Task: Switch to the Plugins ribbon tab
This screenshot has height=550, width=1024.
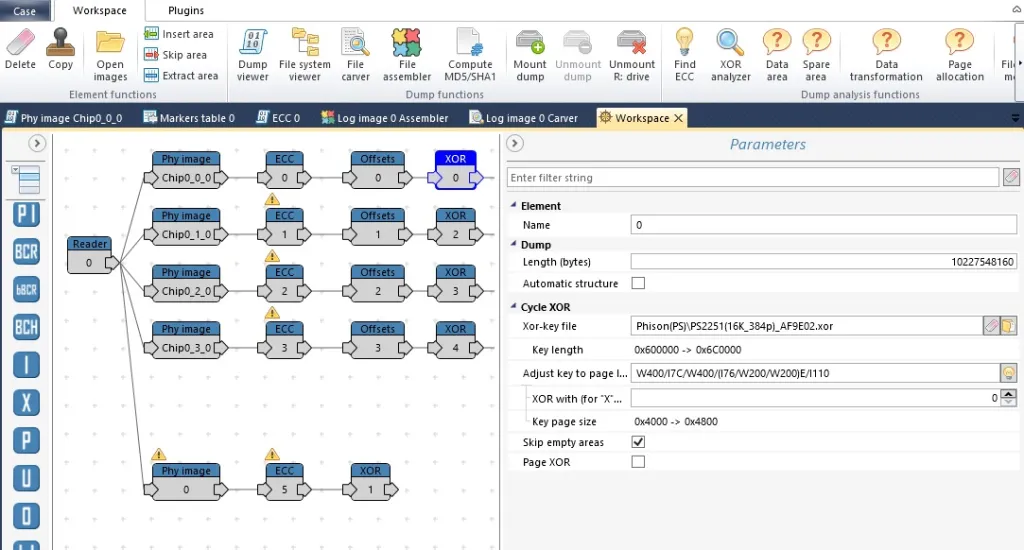Action: [x=185, y=10]
